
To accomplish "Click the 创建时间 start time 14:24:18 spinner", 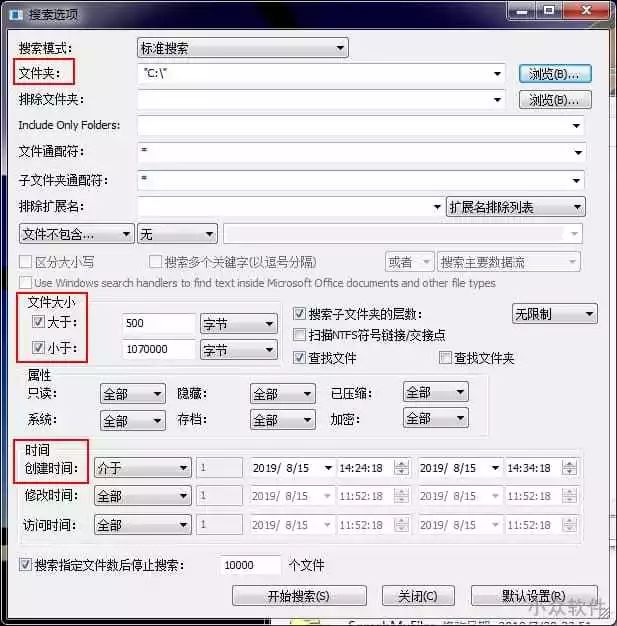I will point(401,468).
